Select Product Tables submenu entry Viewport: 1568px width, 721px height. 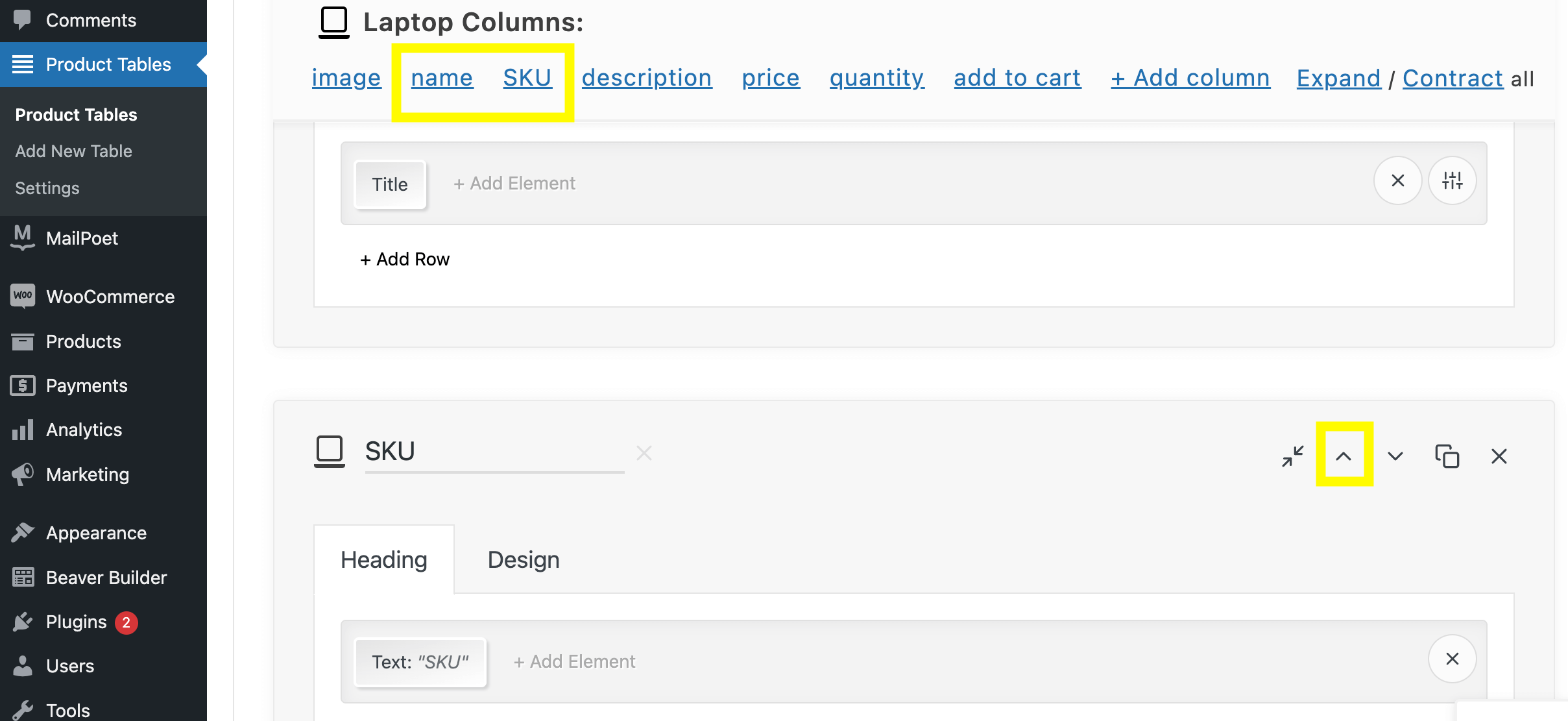coord(76,114)
